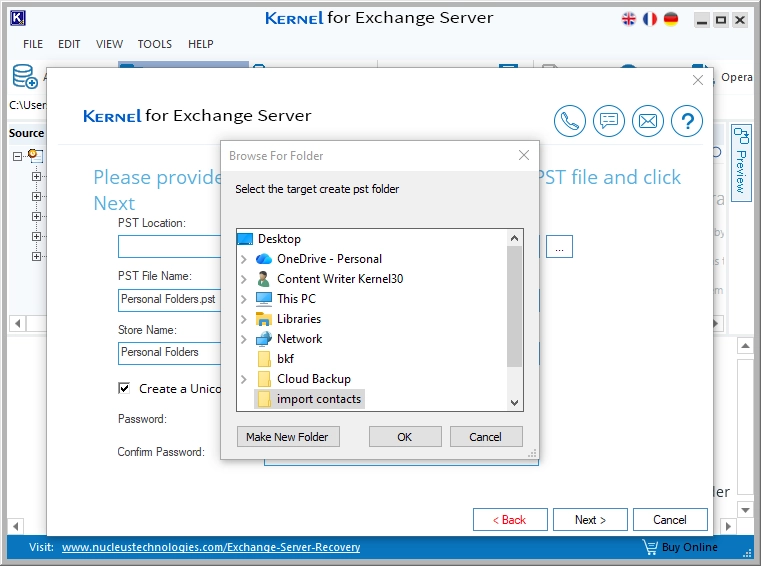The image size is (761, 566).
Task: Close the Browse For Folder dialog
Action: click(524, 155)
